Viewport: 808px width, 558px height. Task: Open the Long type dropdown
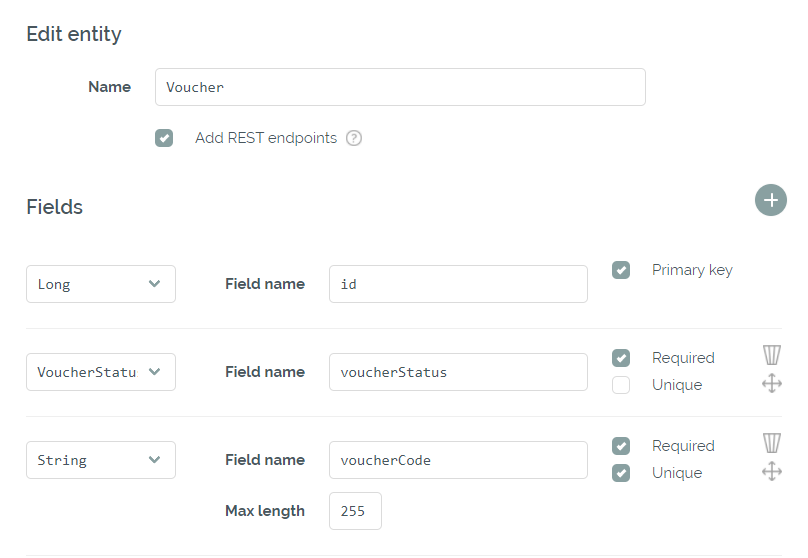point(101,284)
